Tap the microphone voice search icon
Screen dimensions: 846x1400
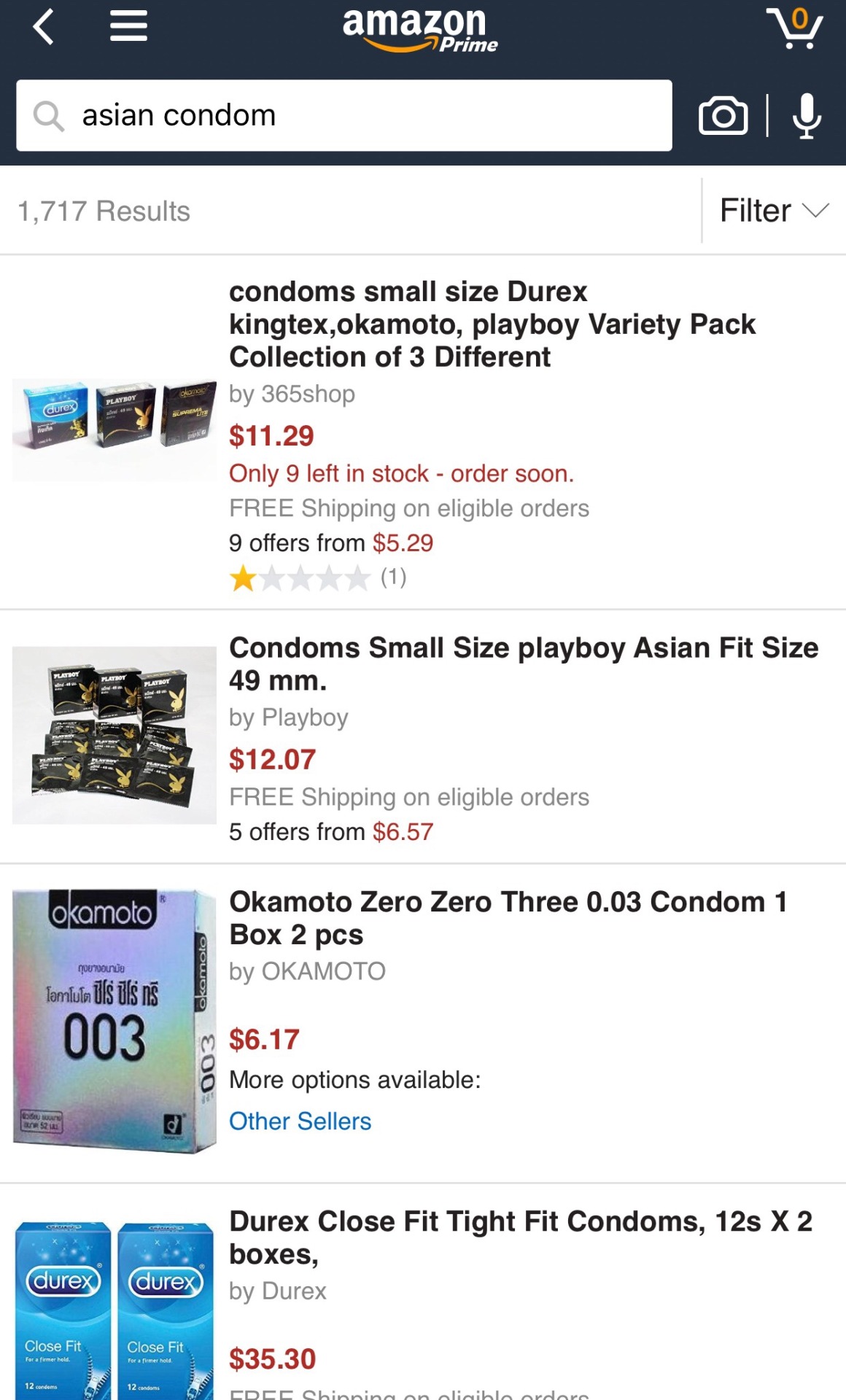(x=807, y=116)
